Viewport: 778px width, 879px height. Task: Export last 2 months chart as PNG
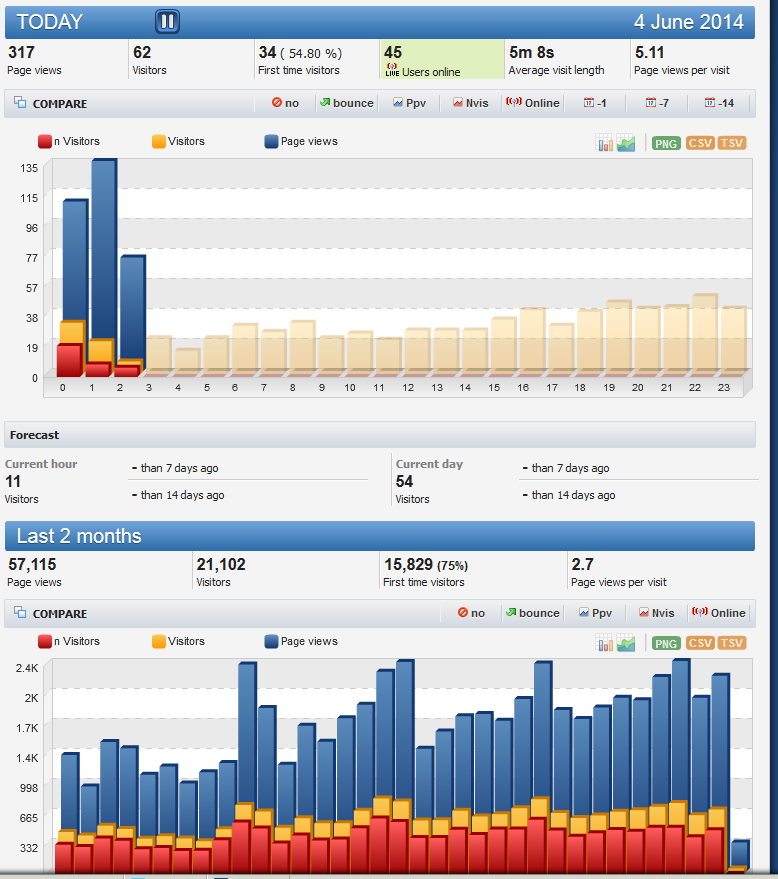coord(666,644)
